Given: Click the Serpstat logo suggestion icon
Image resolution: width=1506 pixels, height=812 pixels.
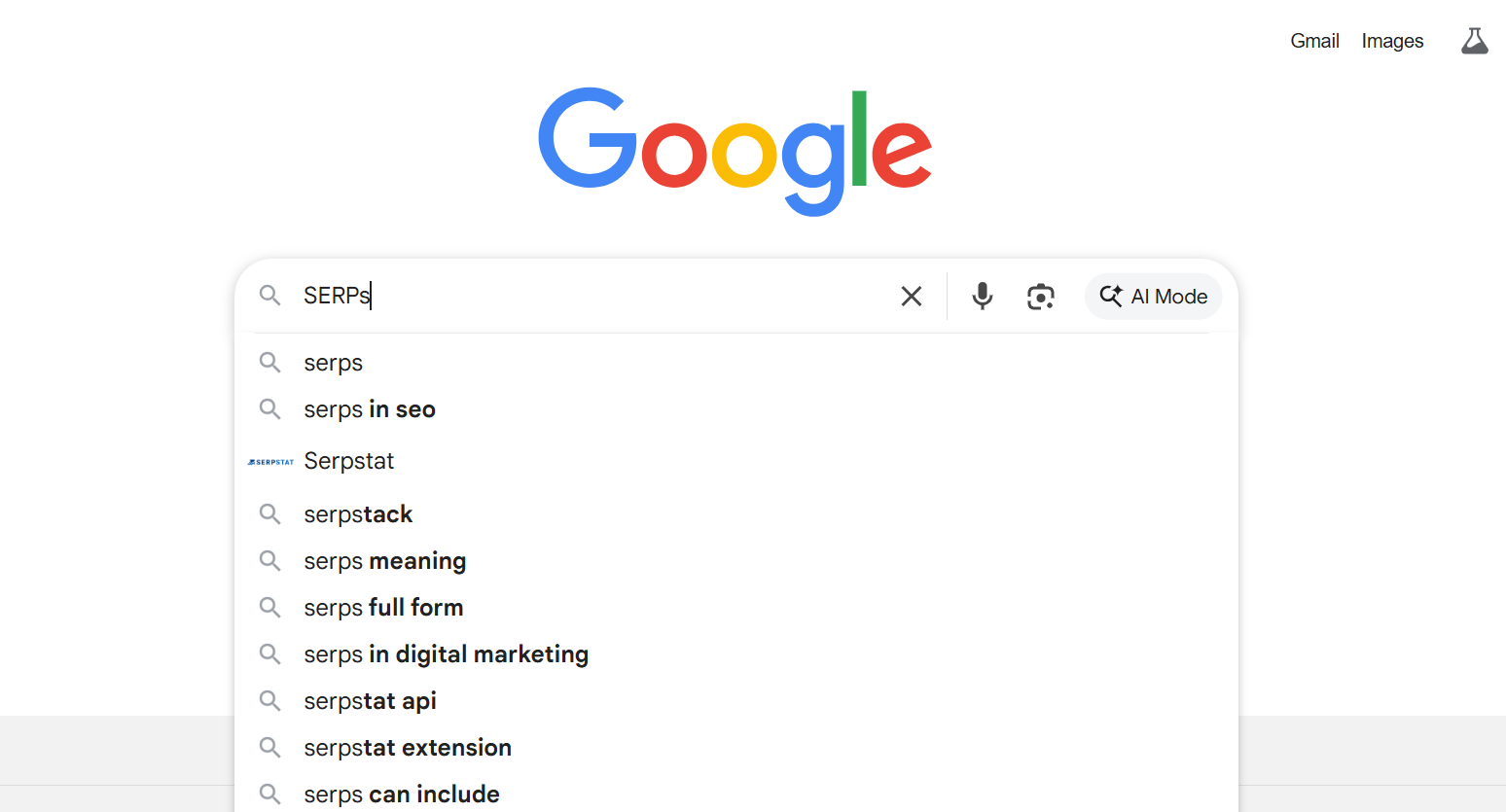Looking at the screenshot, I should (x=270, y=462).
